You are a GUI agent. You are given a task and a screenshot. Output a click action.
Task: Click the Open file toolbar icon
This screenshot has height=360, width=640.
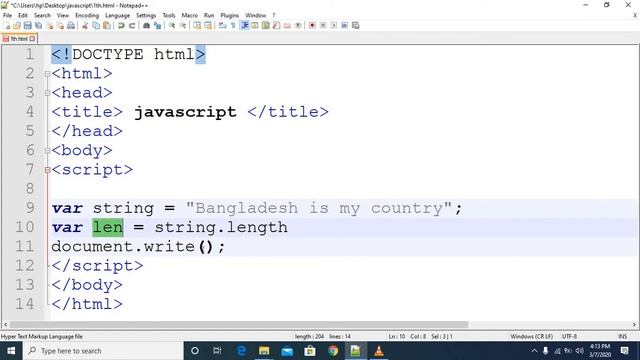pos(17,26)
